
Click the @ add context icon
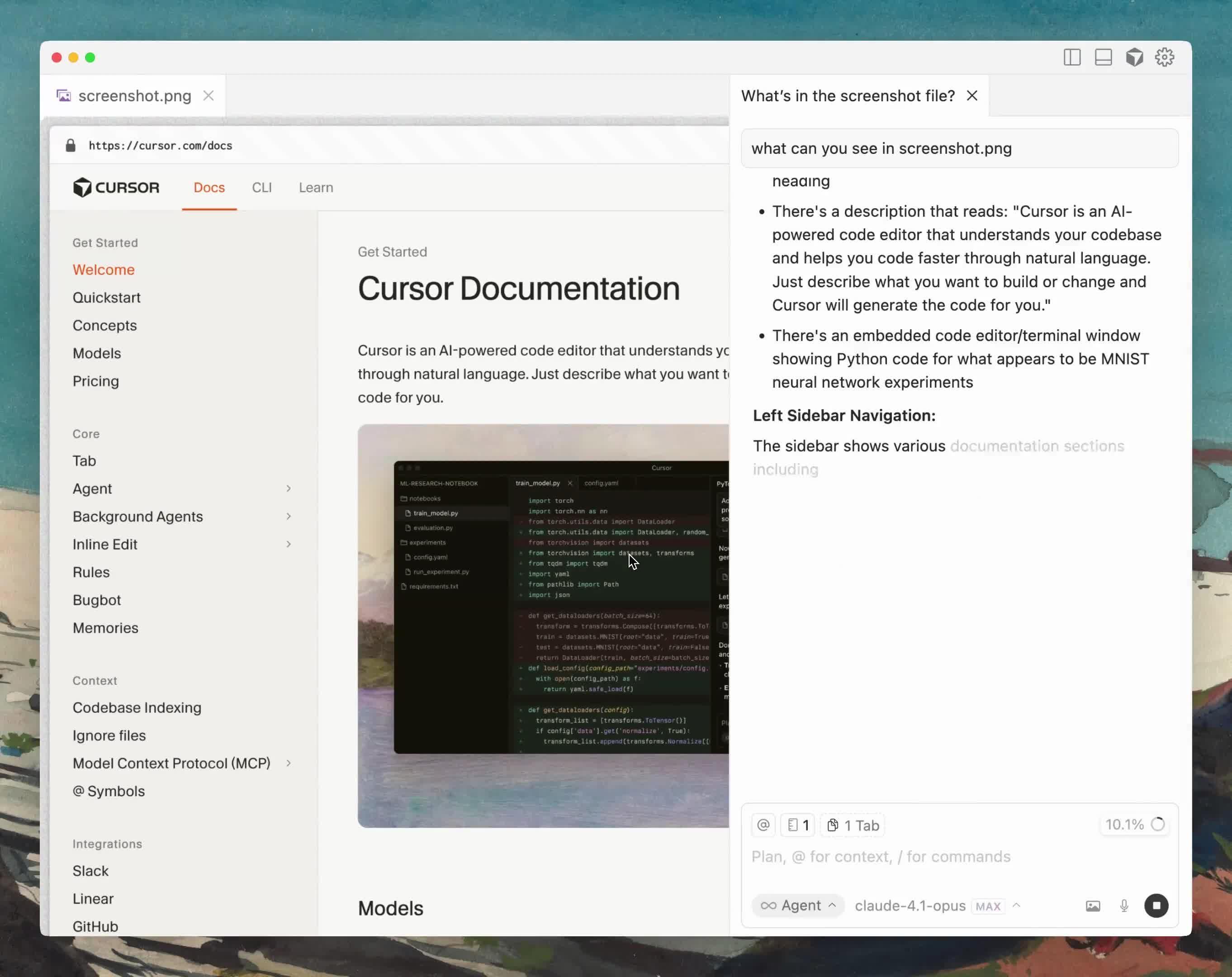pyautogui.click(x=763, y=825)
